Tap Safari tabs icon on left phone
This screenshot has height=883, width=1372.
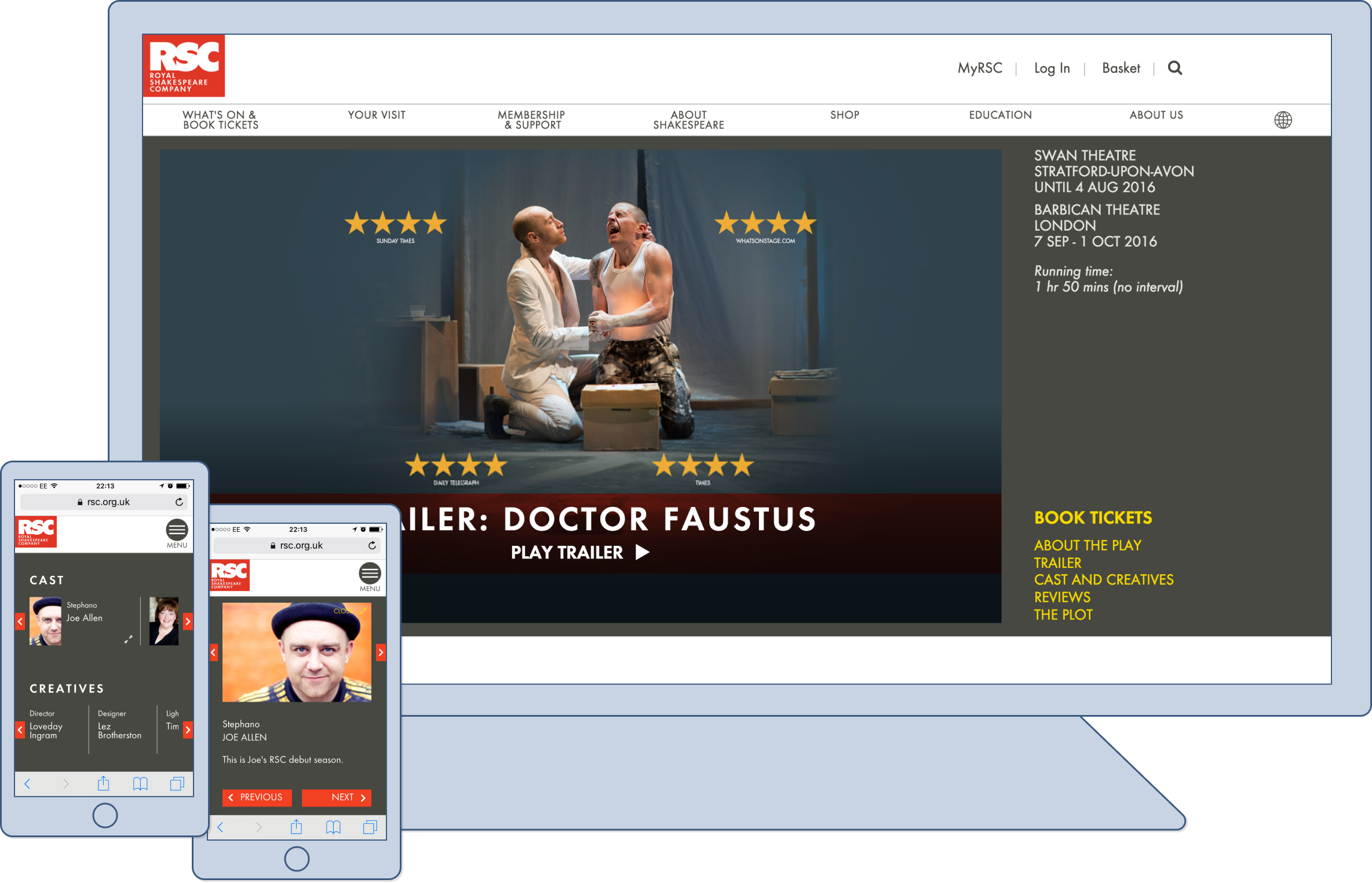click(177, 784)
